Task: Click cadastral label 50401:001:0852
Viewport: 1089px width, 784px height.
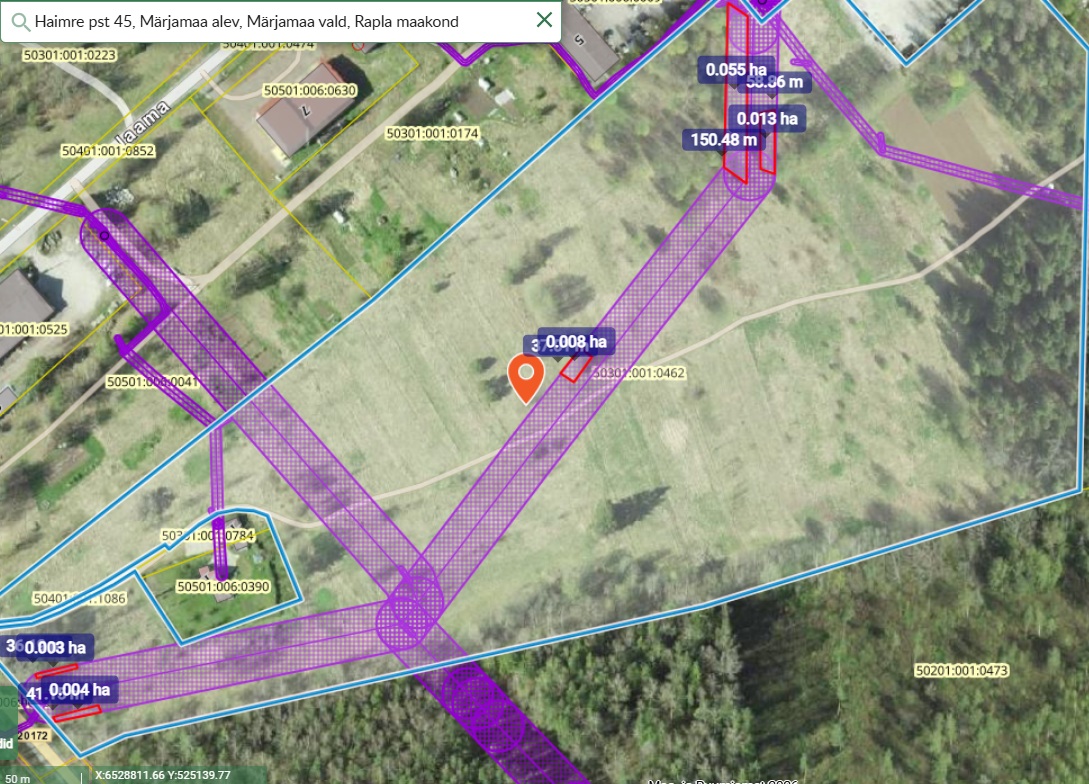Action: [108, 151]
